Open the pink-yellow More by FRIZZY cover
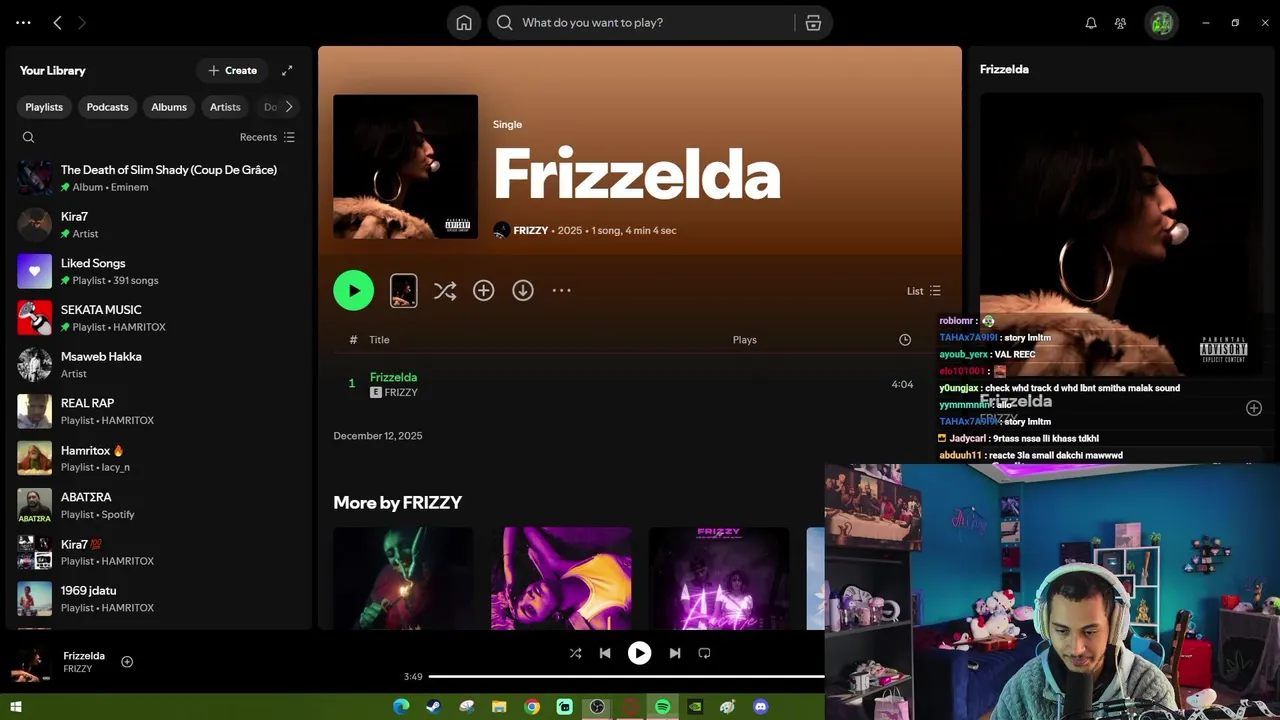Screen dimensions: 1280x720 click(561, 578)
